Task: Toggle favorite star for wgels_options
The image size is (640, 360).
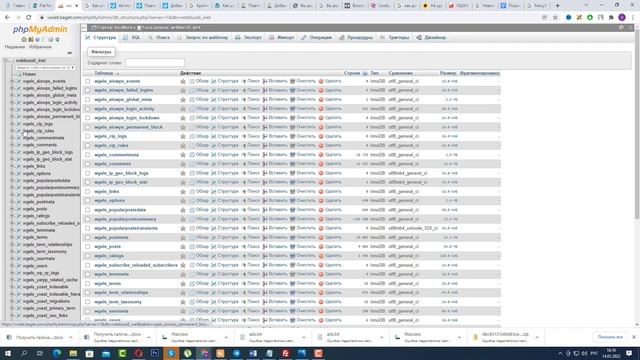Action: click(183, 201)
